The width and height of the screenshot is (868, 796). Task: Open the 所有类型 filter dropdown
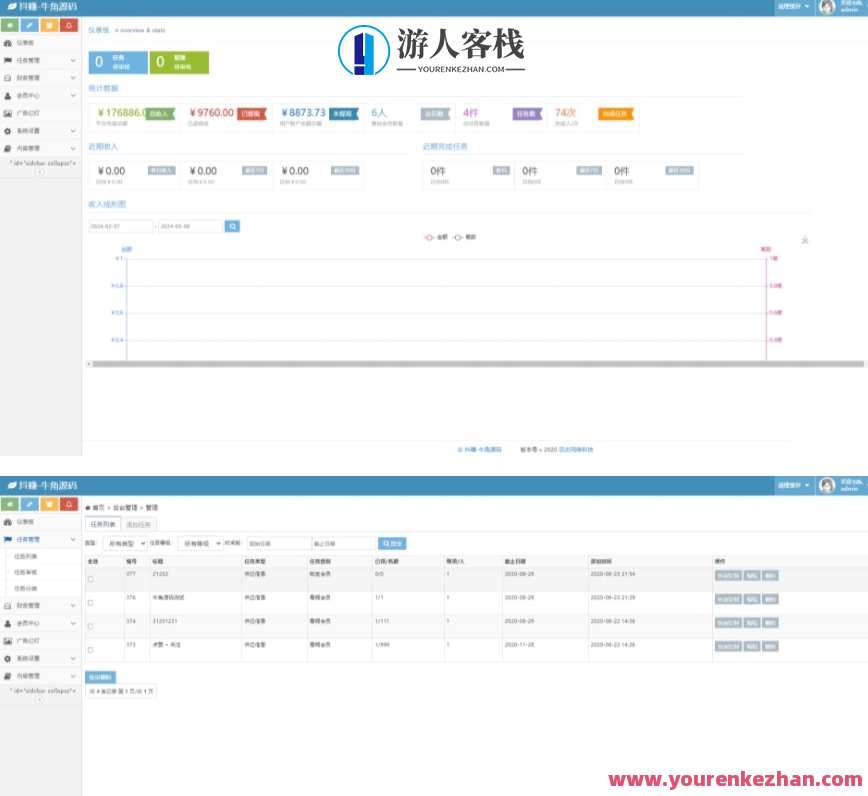(123, 543)
